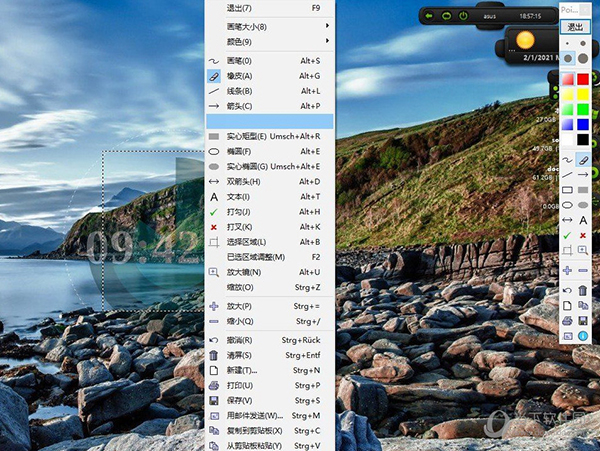The image size is (600, 451).
Task: Click the green power icon on desktop widget
Action: coord(463,15)
